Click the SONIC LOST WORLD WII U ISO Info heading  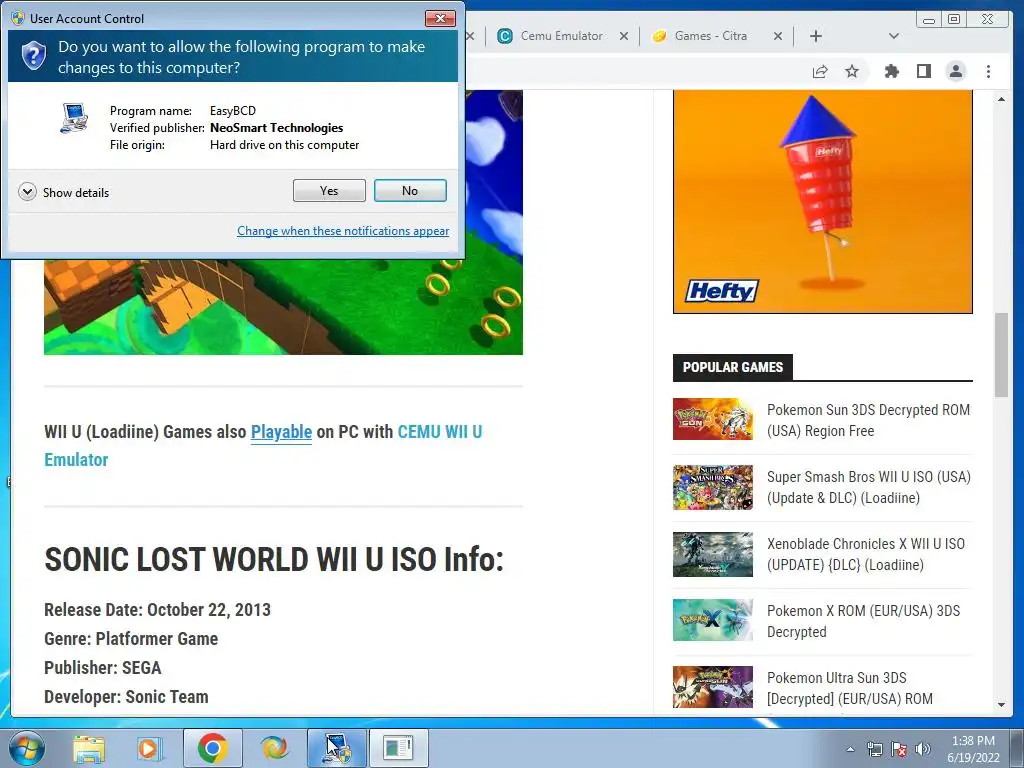pos(274,559)
